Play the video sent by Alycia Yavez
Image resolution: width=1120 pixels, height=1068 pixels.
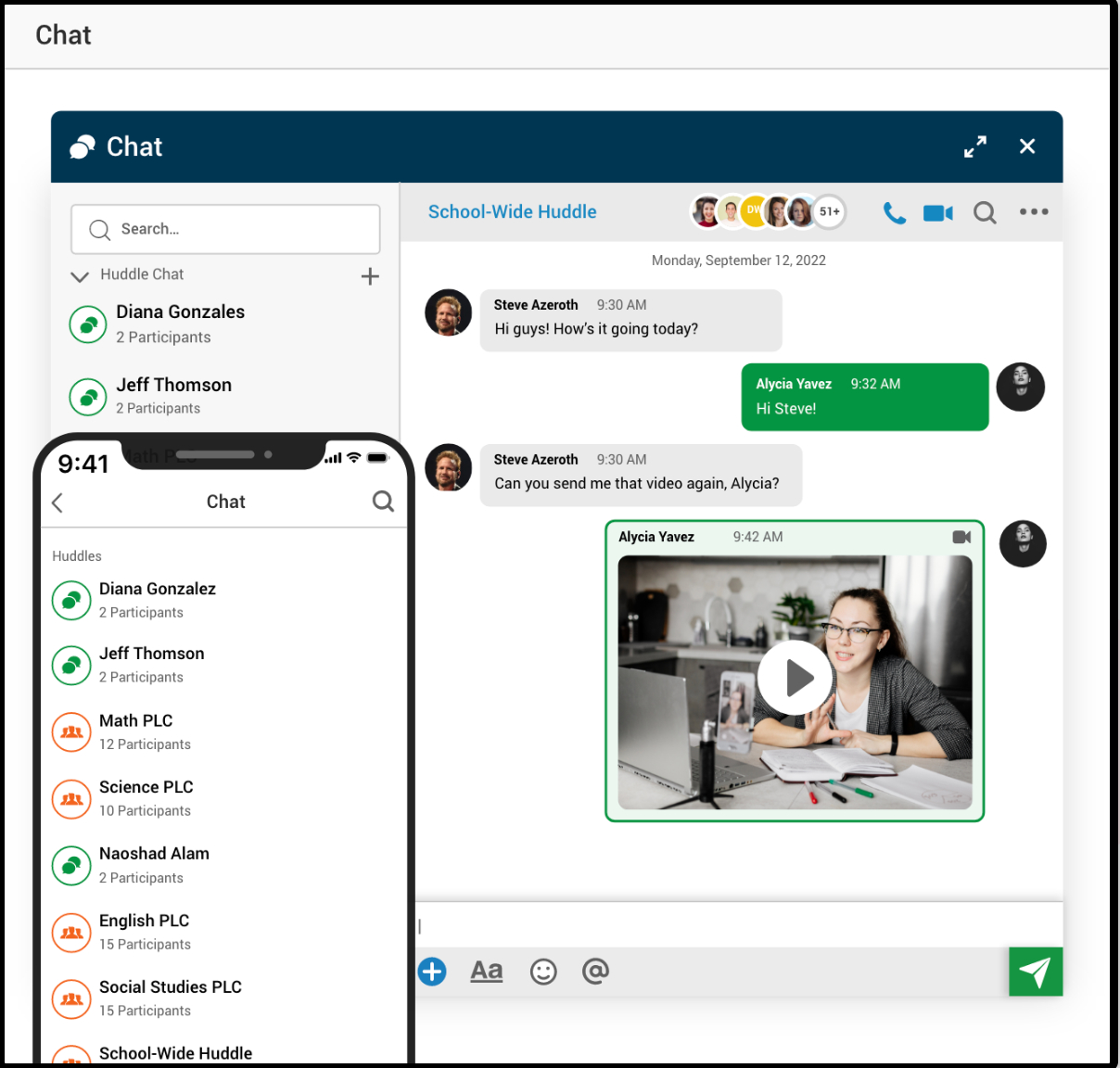pos(795,678)
